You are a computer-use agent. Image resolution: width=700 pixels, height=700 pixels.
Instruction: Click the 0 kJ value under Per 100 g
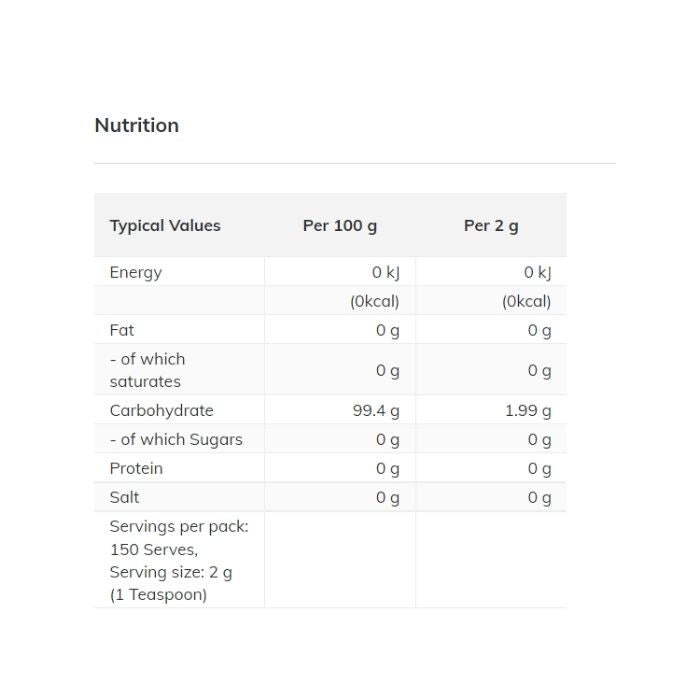385,272
